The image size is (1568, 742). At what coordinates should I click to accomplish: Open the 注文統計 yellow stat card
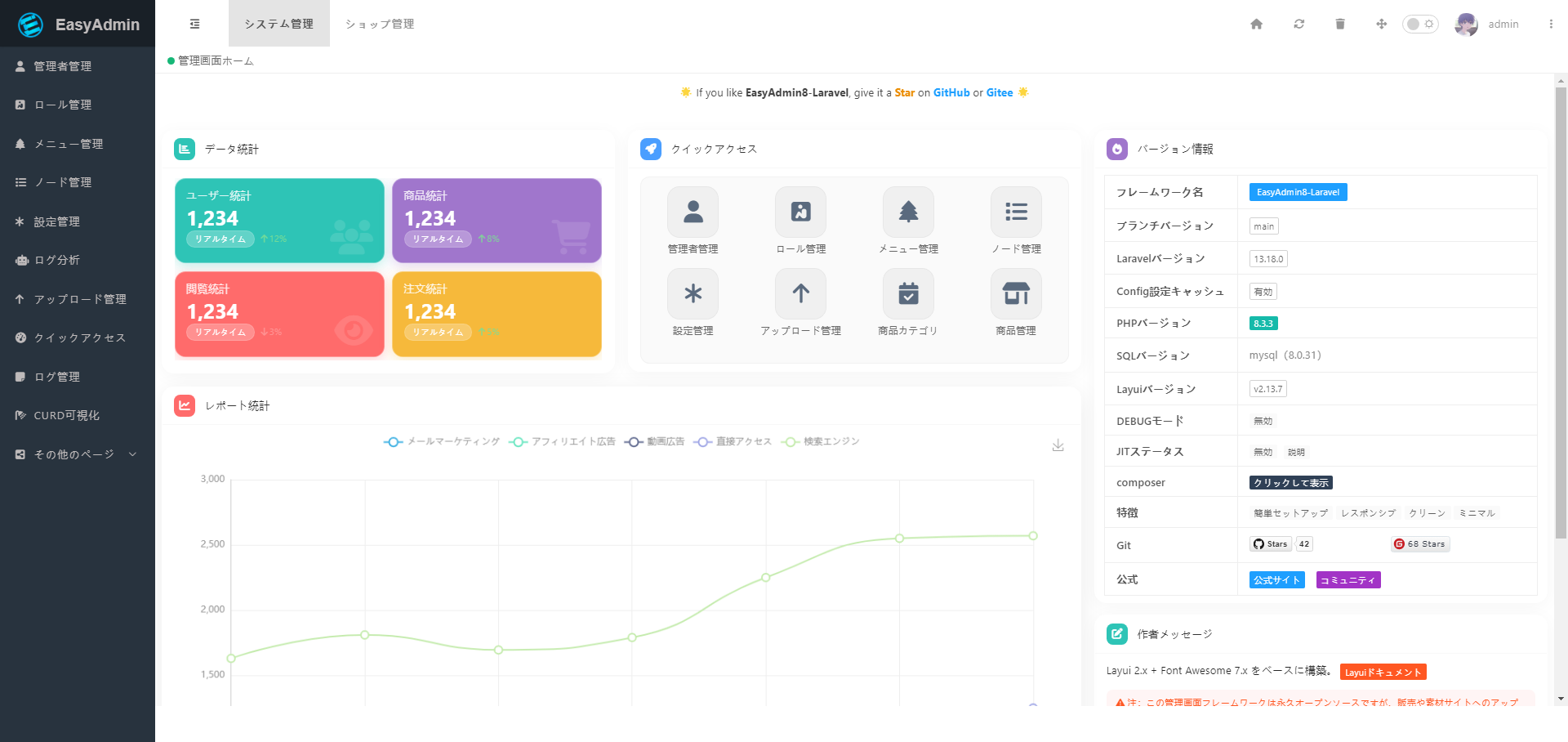pyautogui.click(x=497, y=314)
